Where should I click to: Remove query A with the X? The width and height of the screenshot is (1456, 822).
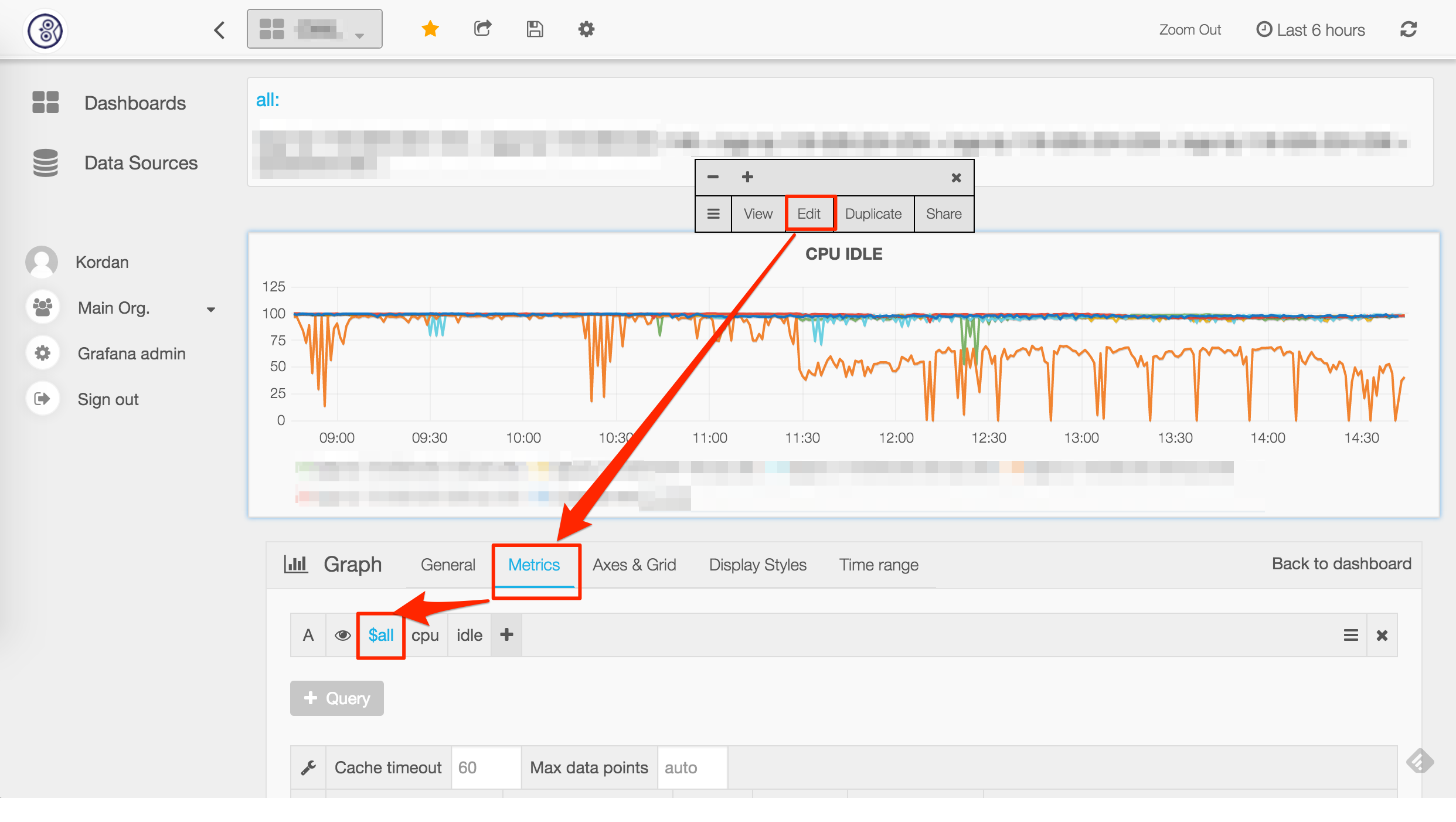point(1382,636)
